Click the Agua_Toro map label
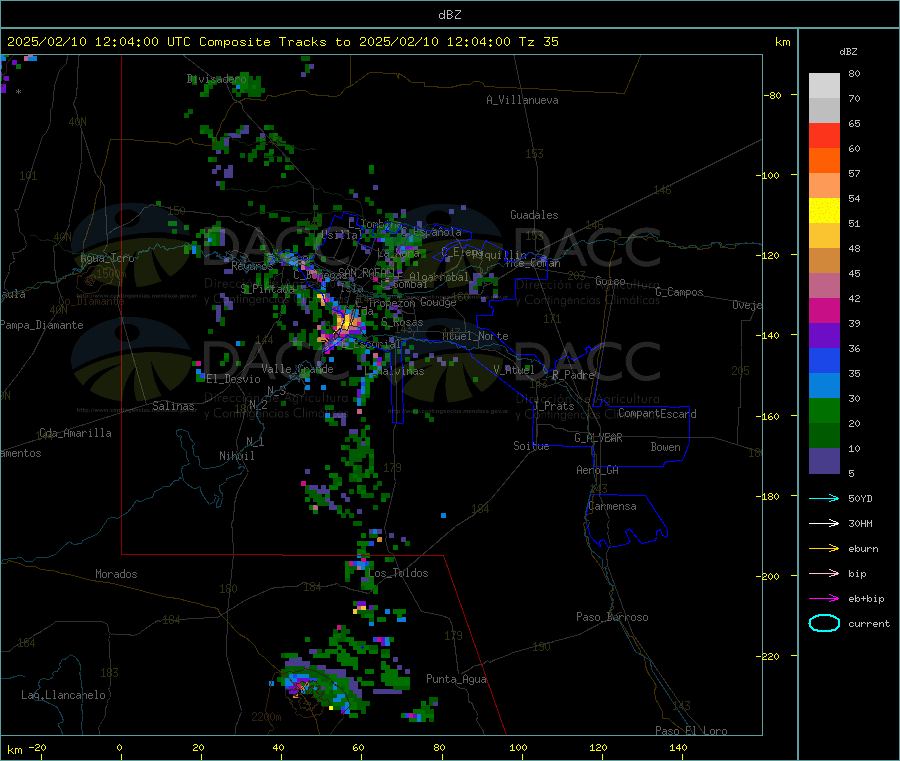This screenshot has height=761, width=900. (x=107, y=258)
